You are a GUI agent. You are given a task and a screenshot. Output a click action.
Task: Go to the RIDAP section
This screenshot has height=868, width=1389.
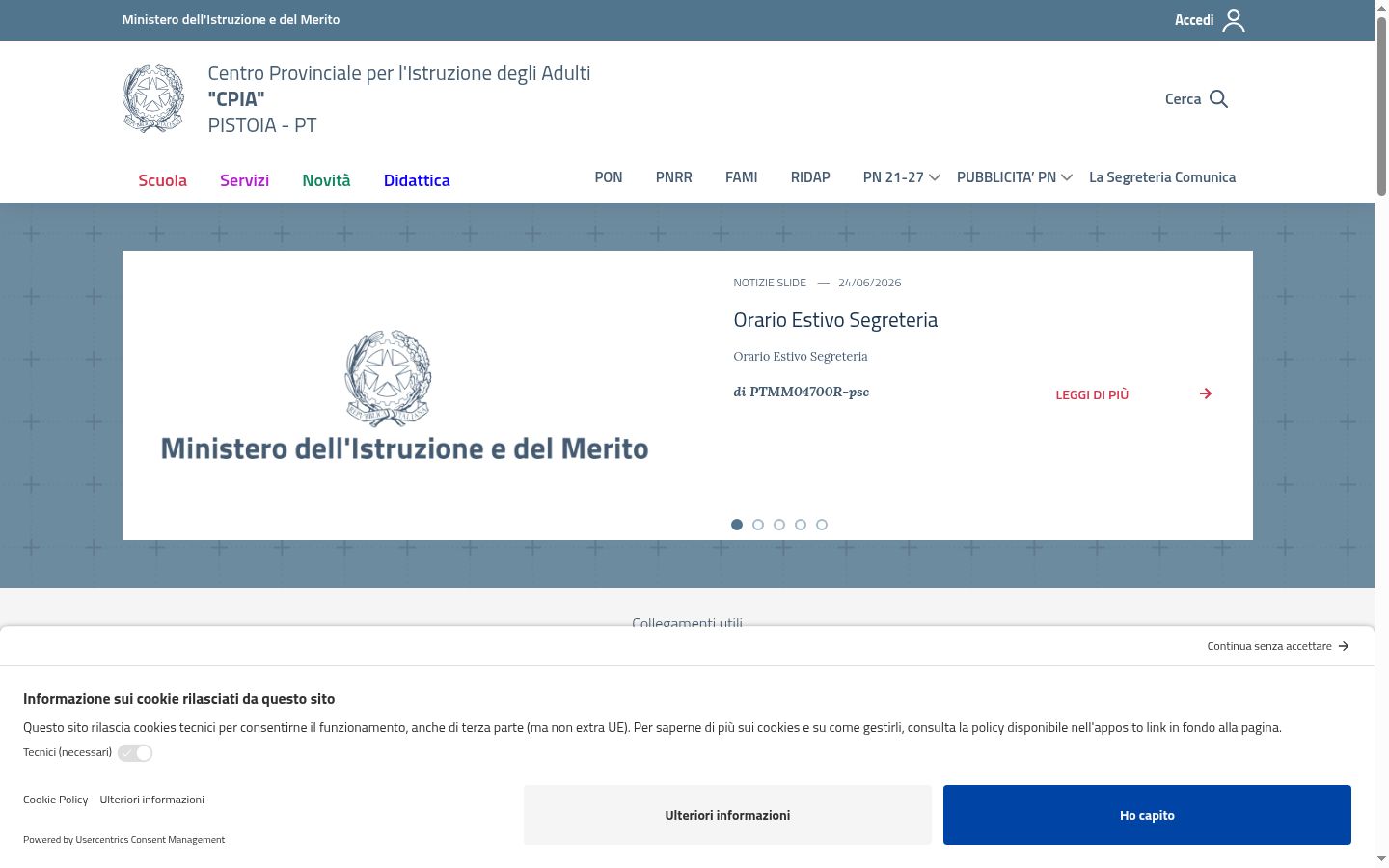pyautogui.click(x=810, y=177)
